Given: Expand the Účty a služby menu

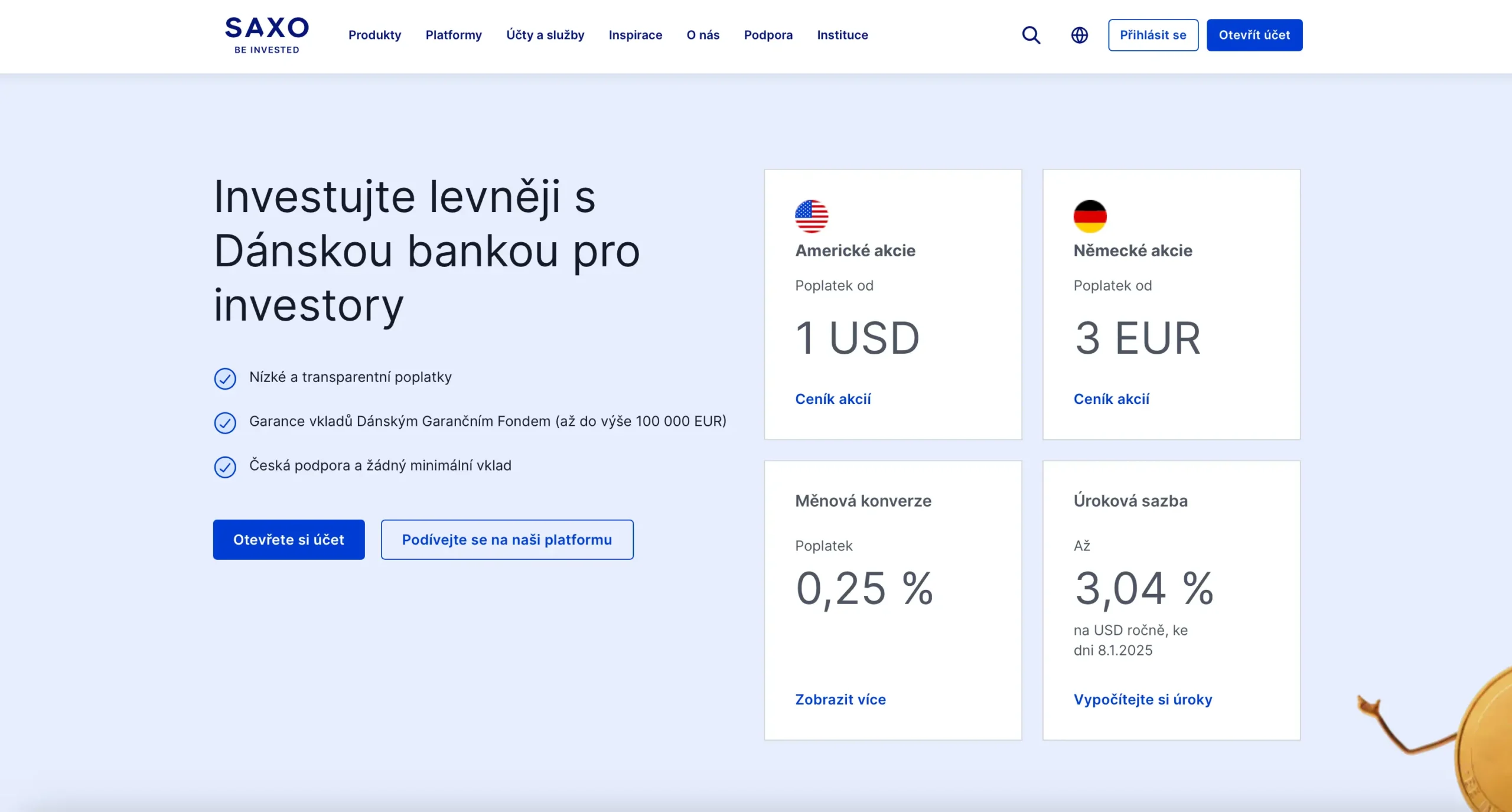Looking at the screenshot, I should point(545,35).
